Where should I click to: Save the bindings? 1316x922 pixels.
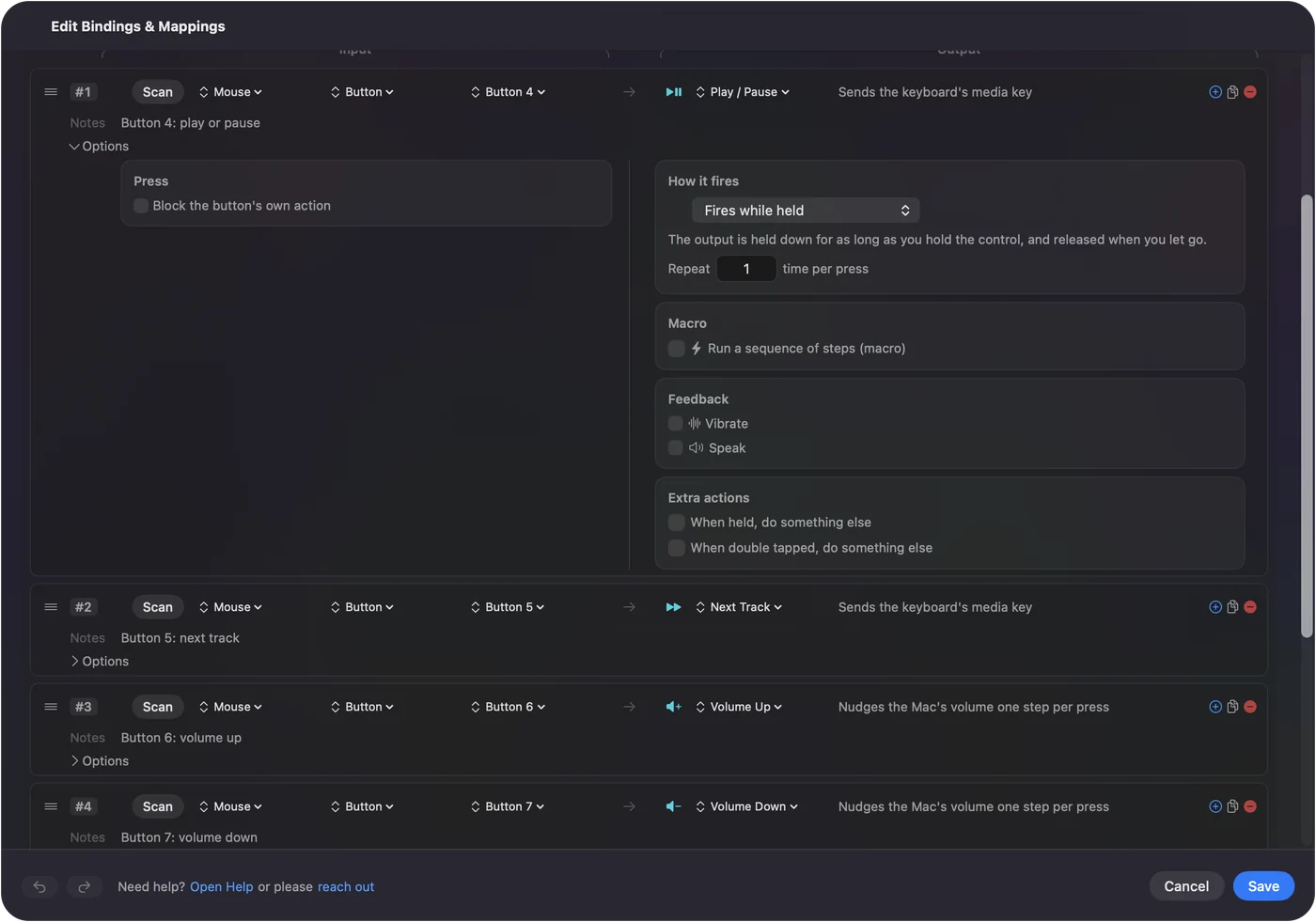(1263, 886)
